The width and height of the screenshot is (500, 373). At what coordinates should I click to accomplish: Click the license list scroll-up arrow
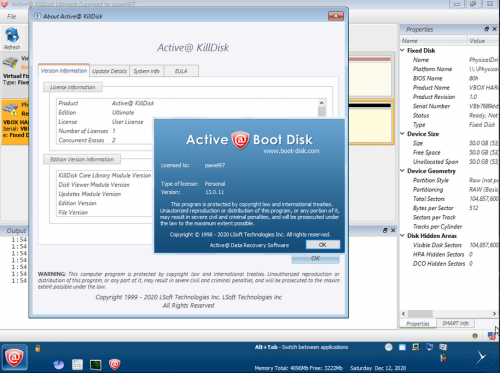click(x=321, y=102)
